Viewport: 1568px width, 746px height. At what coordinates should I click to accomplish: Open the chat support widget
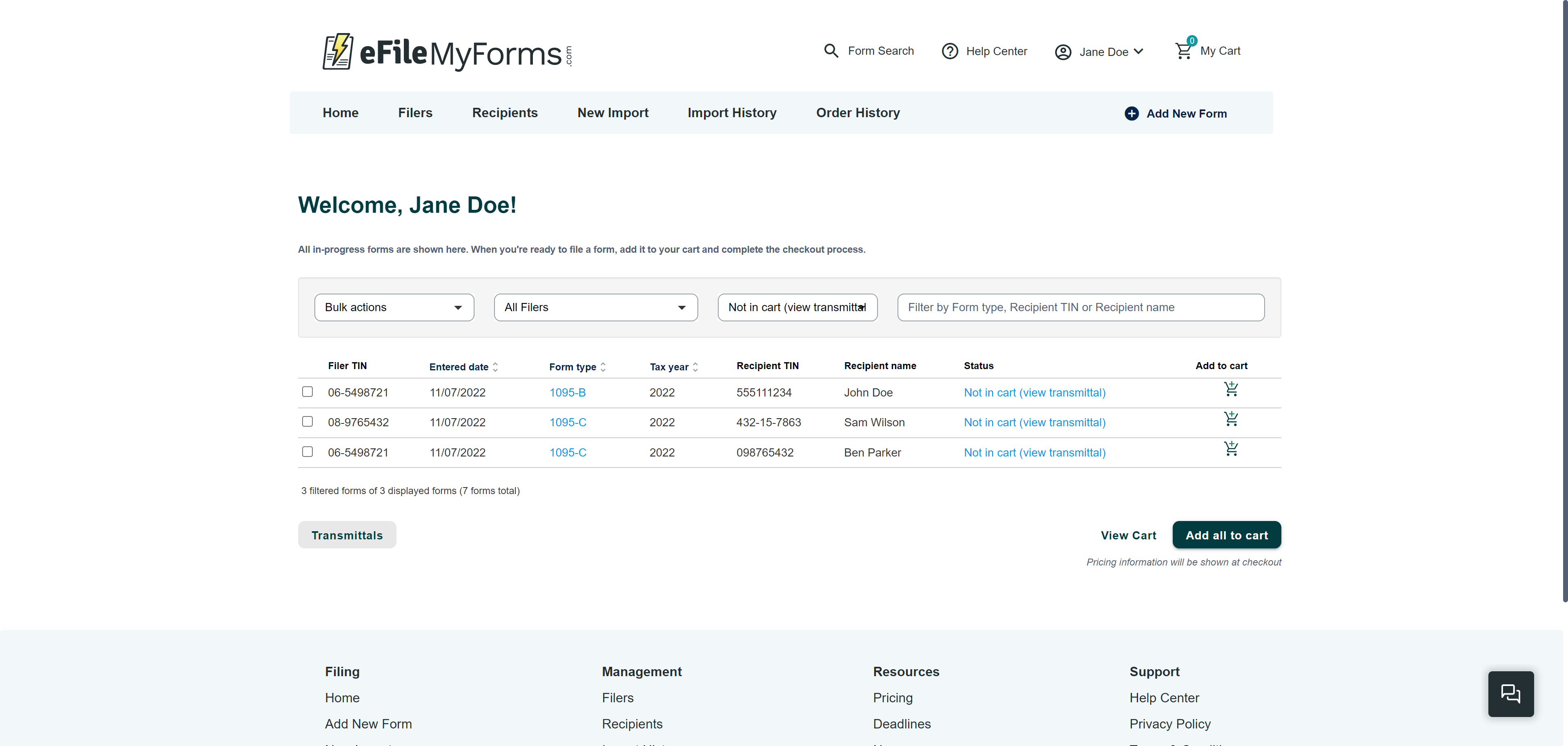pos(1511,694)
